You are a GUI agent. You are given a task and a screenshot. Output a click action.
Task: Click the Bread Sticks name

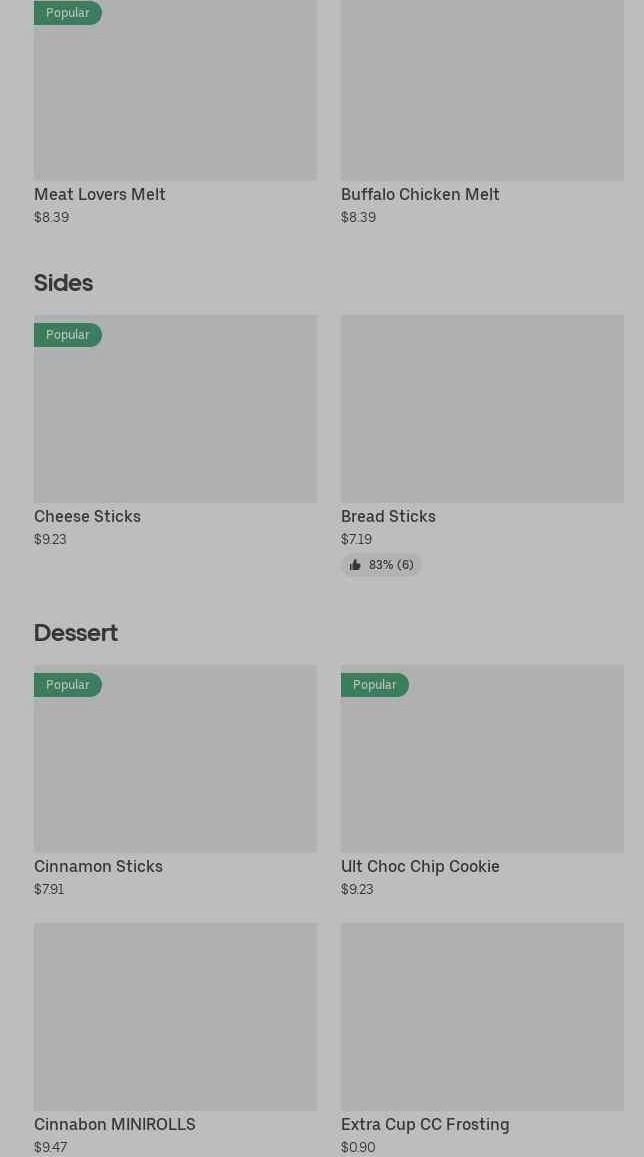point(388,516)
